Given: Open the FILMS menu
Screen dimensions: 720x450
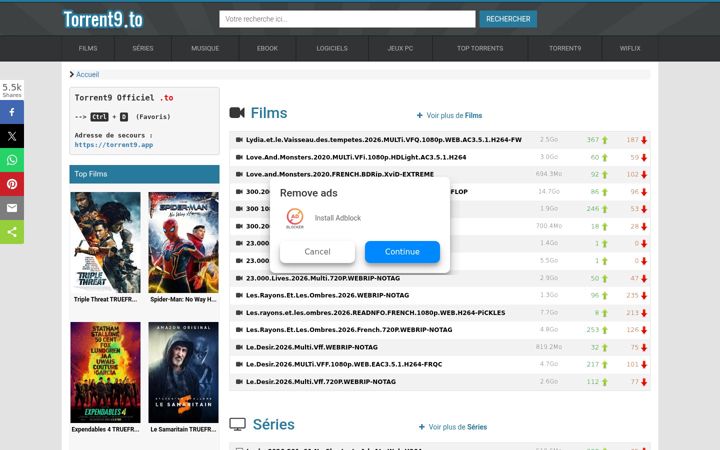Looking at the screenshot, I should click(x=88, y=48).
